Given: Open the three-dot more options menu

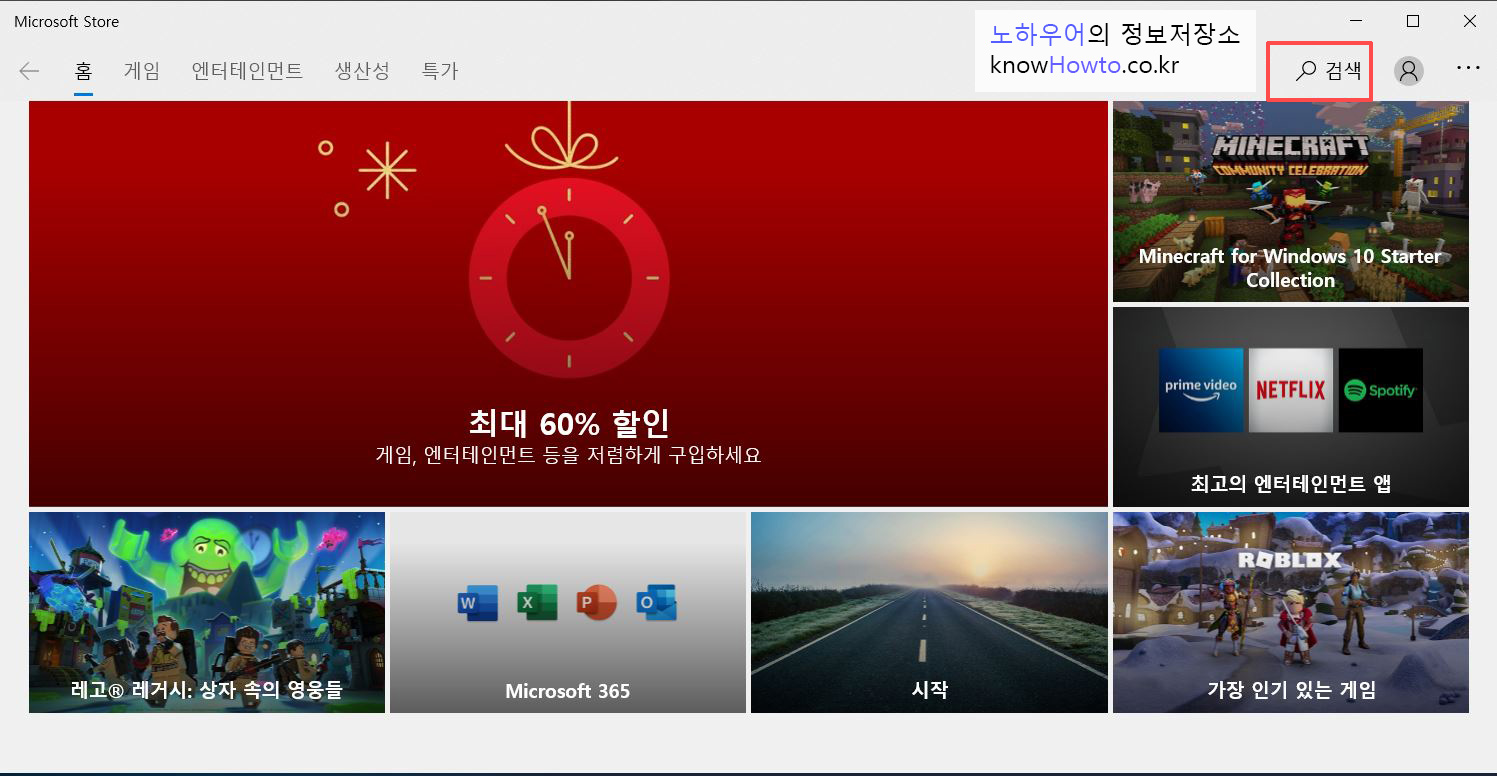Looking at the screenshot, I should 1468,68.
